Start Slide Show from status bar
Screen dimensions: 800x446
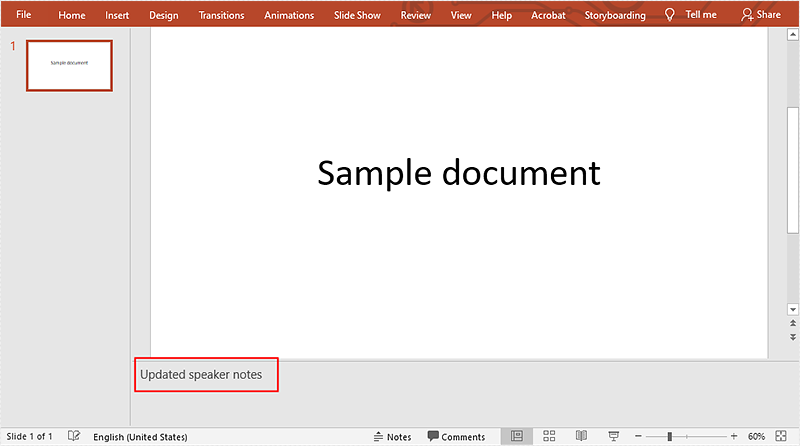click(x=614, y=436)
